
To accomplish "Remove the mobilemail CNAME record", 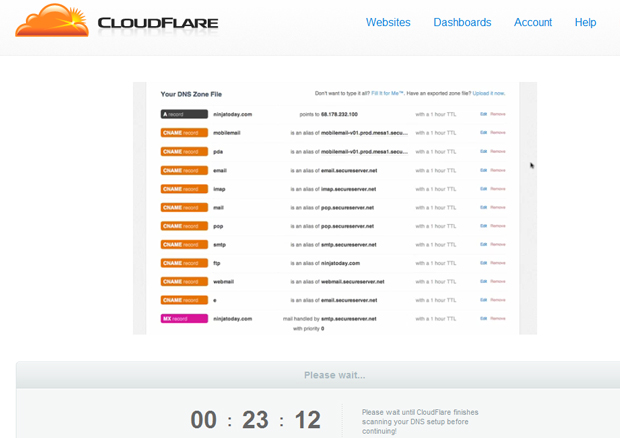I will [x=498, y=132].
